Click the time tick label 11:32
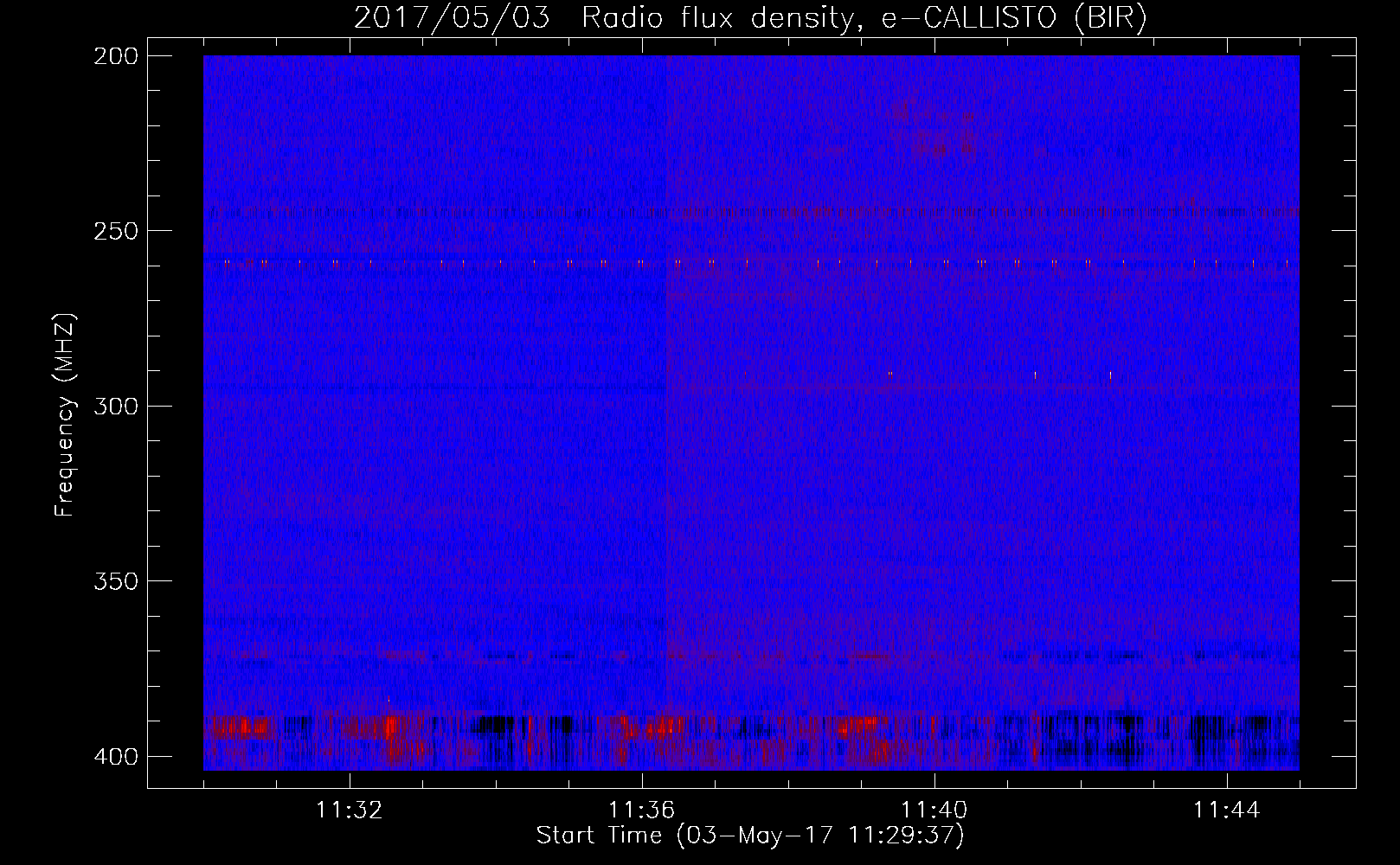Screen dimensions: 1400x865 (x=350, y=811)
